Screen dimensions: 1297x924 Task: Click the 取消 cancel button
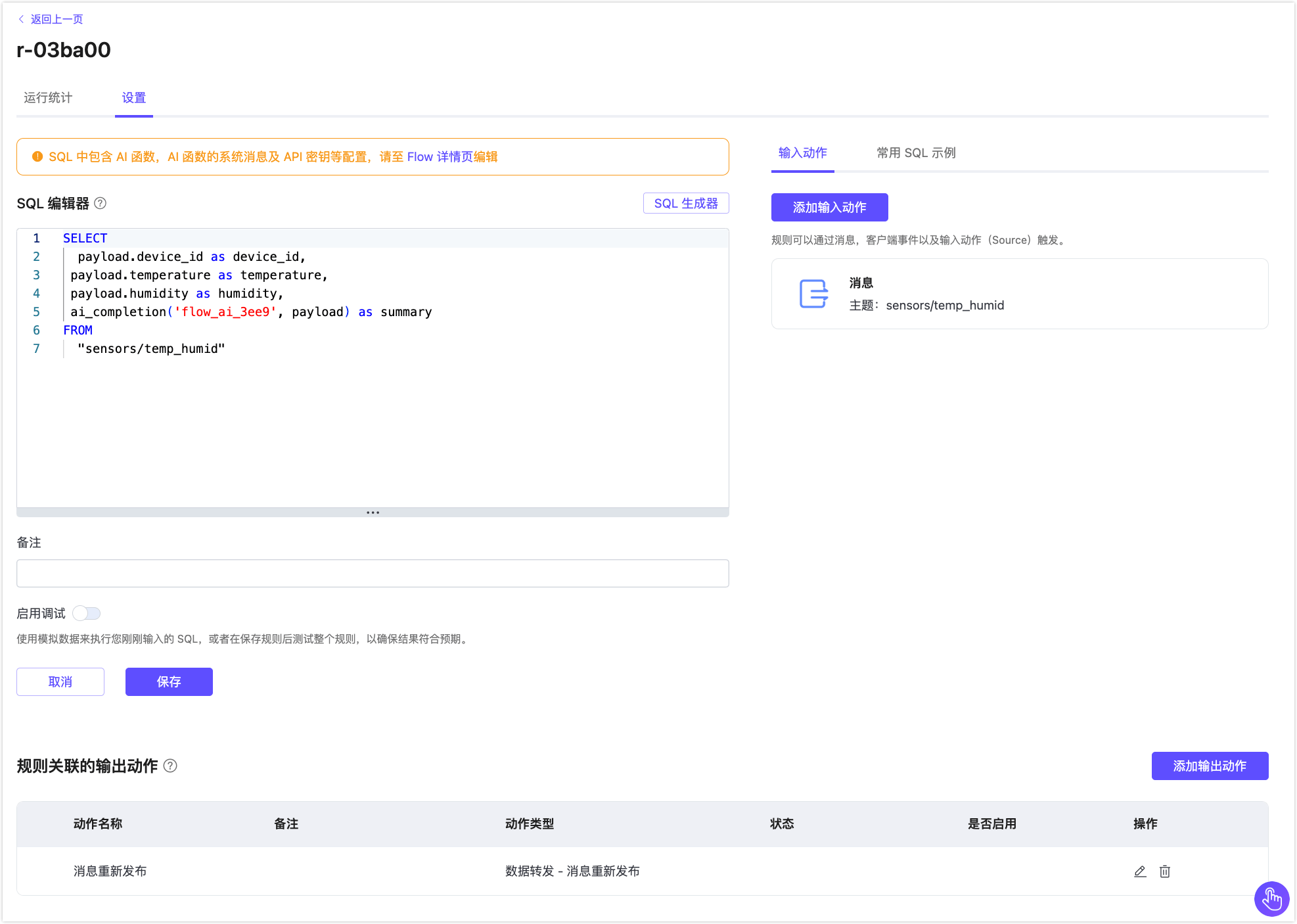click(60, 681)
